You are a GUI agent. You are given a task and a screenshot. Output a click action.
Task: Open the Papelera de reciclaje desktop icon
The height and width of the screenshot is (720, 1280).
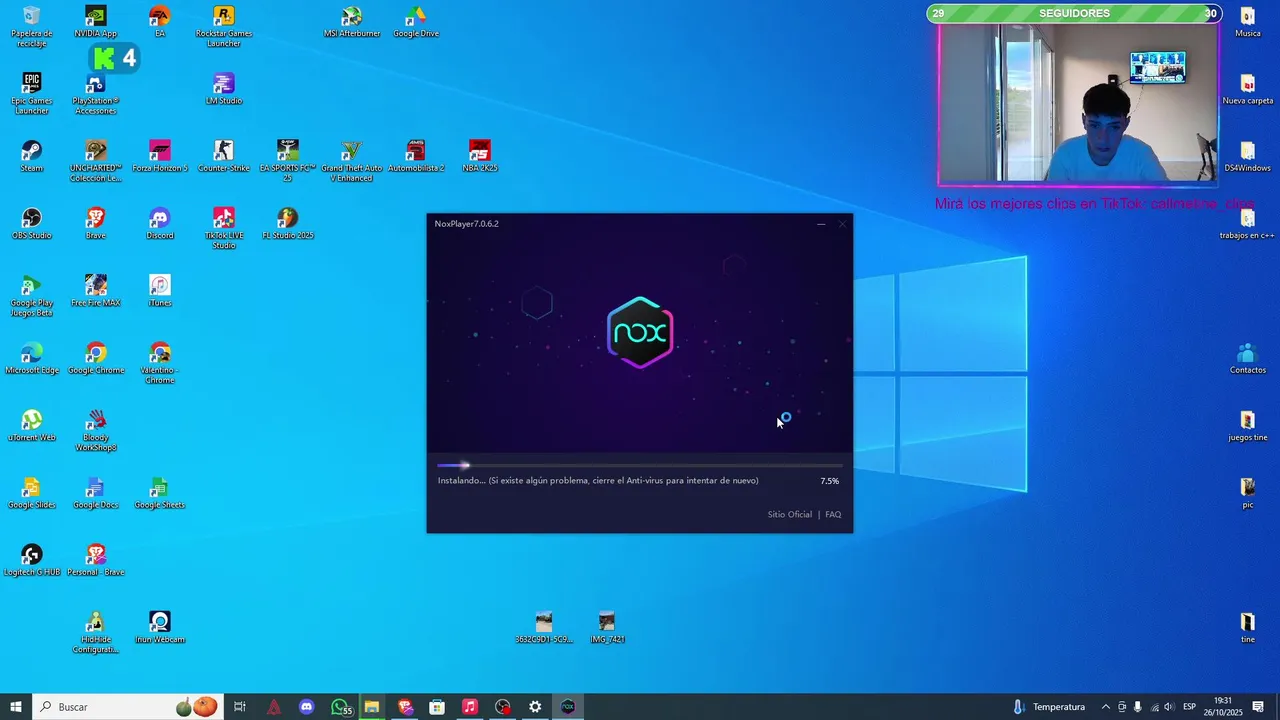(32, 26)
